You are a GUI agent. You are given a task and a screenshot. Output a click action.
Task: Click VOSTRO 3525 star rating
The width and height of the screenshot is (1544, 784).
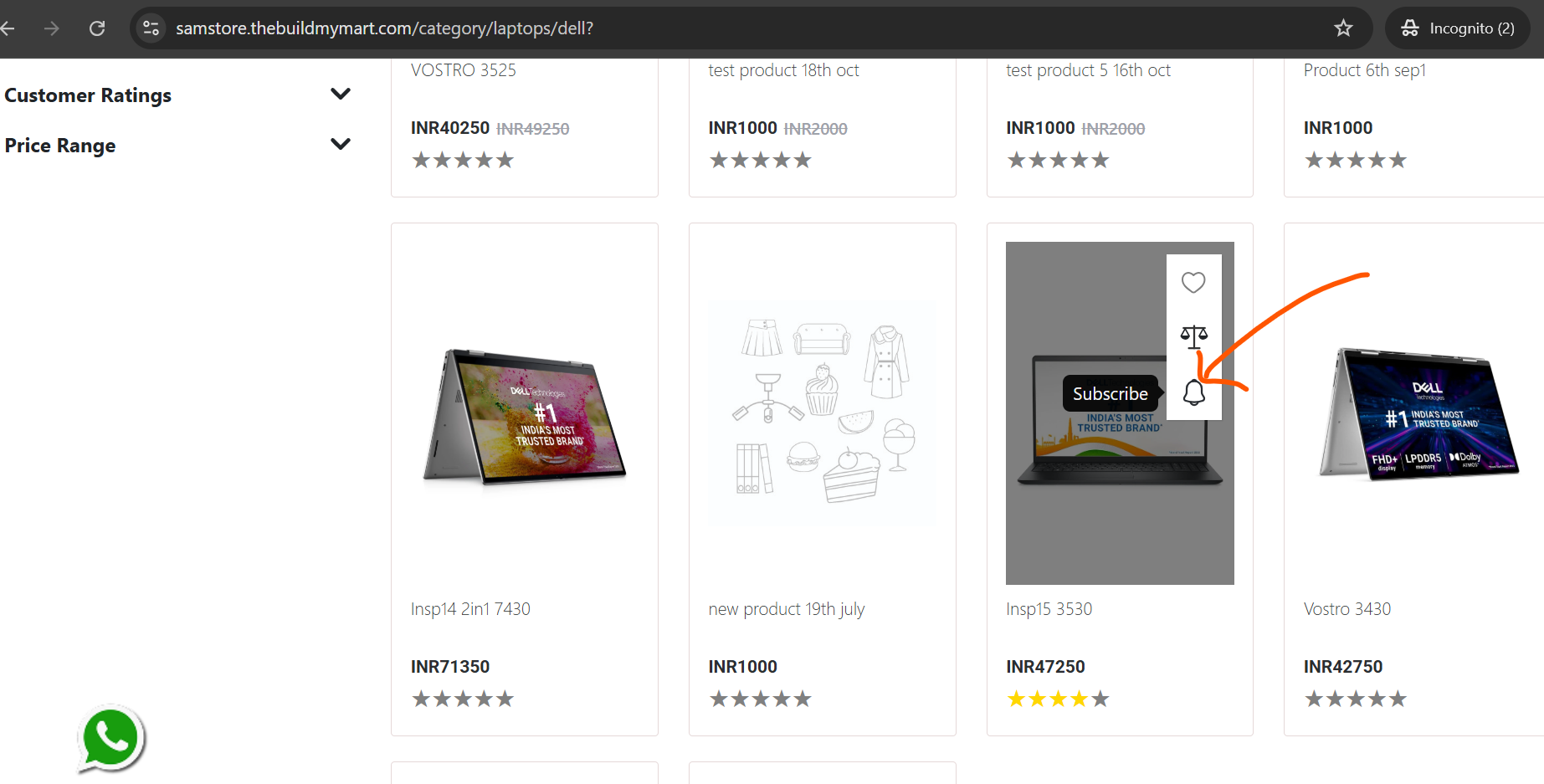[x=463, y=160]
